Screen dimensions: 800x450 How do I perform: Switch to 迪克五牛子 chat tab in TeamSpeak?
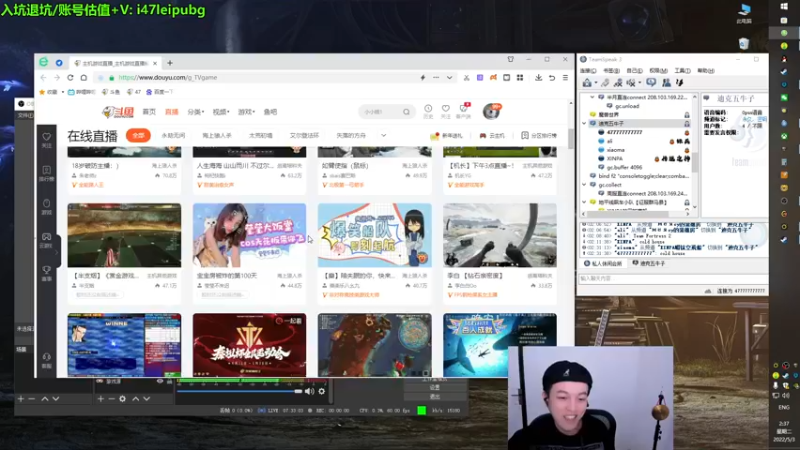(648, 263)
